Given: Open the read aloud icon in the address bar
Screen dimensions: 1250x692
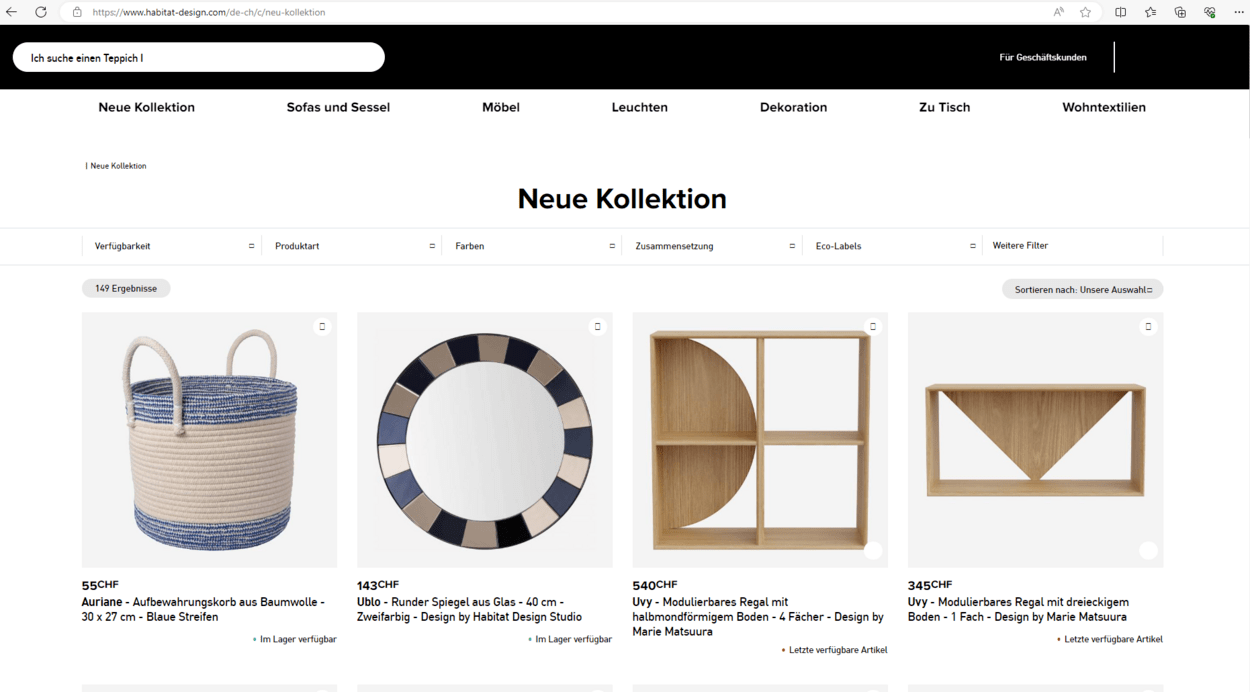Looking at the screenshot, I should (1057, 12).
